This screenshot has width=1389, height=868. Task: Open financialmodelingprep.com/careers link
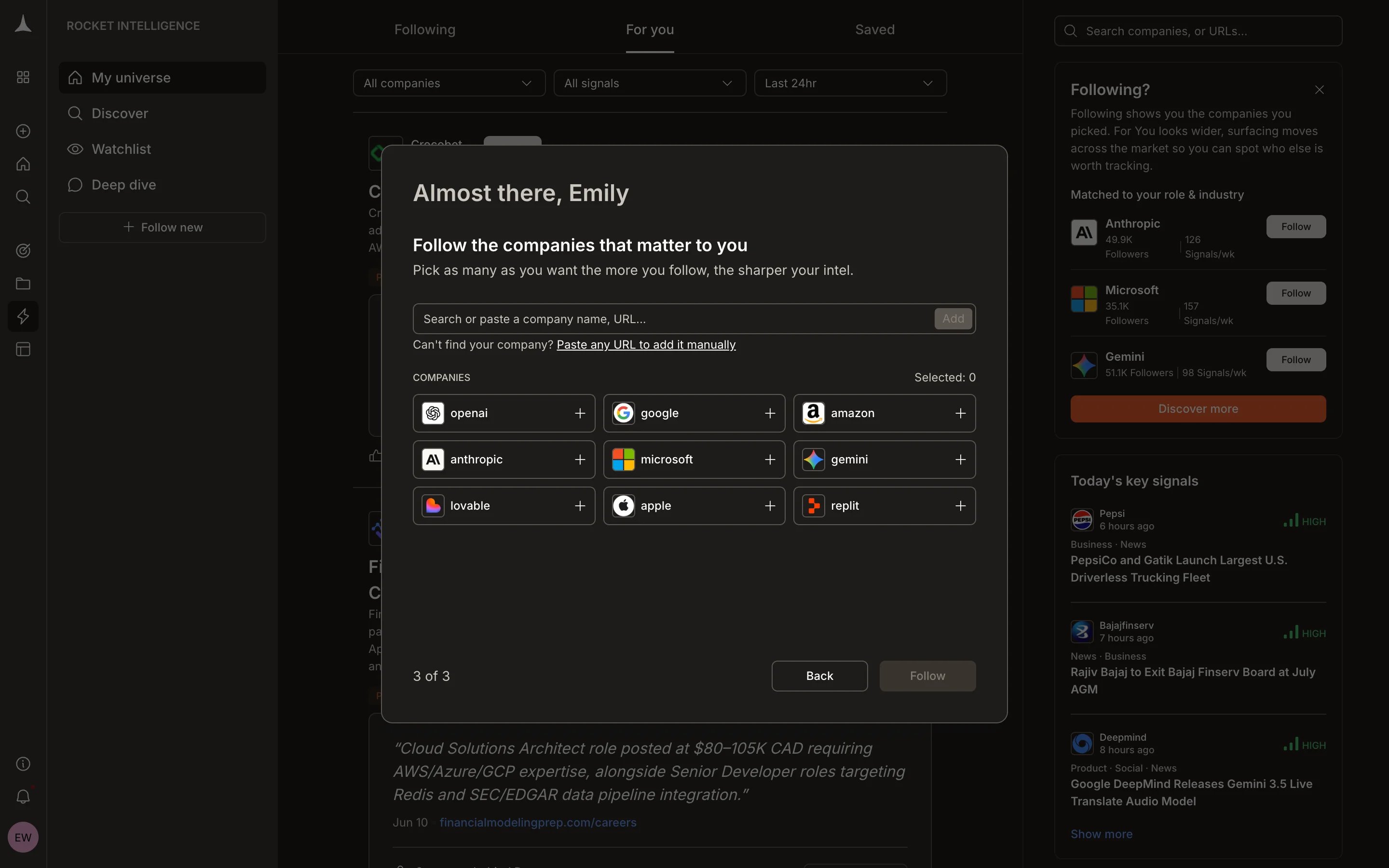(x=538, y=822)
